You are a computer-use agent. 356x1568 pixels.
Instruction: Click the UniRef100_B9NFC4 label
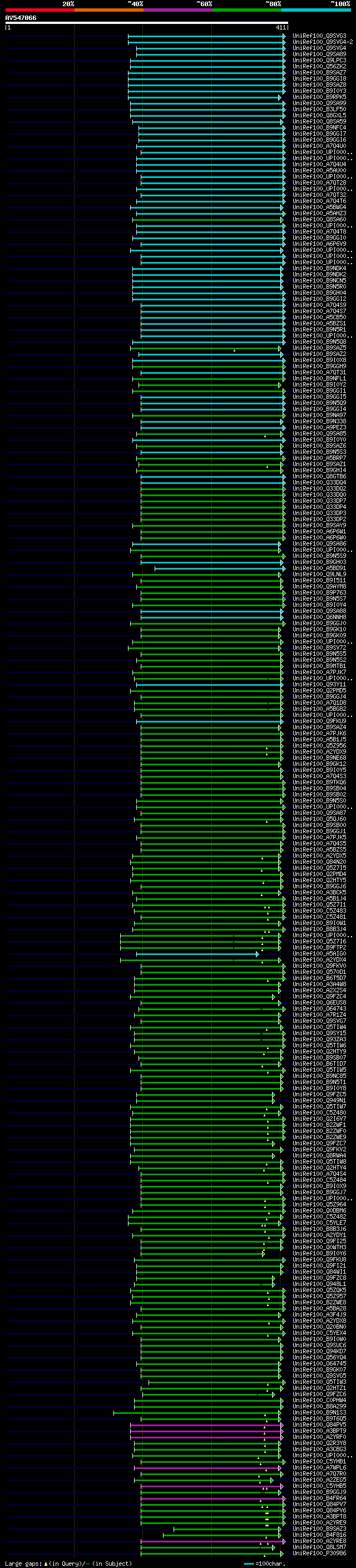pyautogui.click(x=319, y=128)
